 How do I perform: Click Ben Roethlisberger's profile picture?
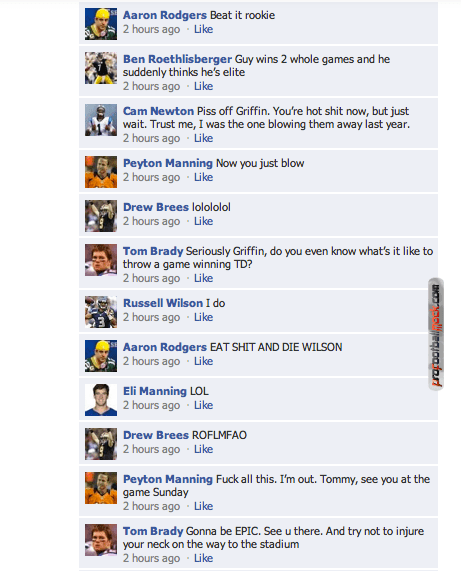(x=101, y=68)
